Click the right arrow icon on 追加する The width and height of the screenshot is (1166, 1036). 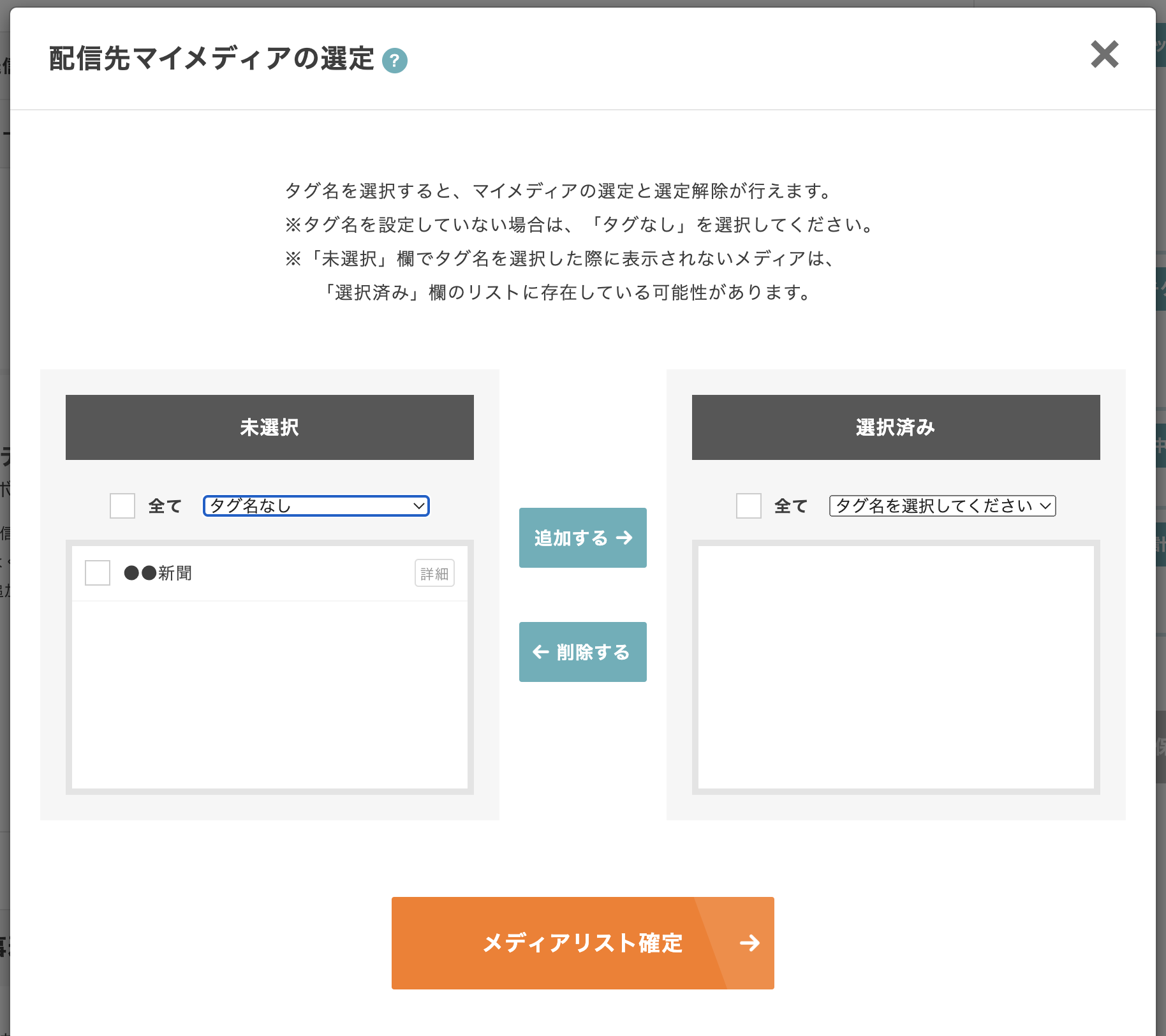coord(624,538)
